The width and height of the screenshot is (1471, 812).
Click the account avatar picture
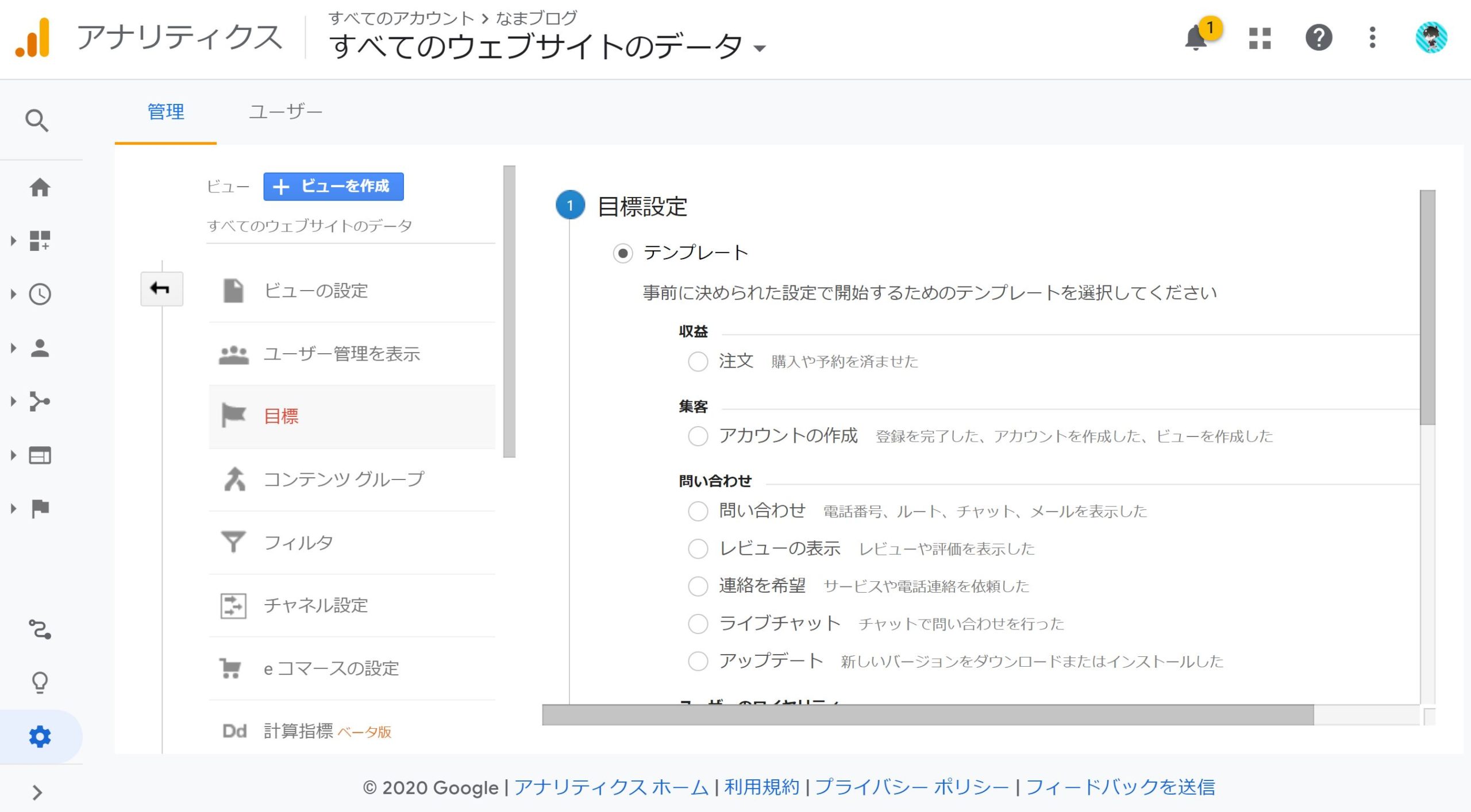(1431, 38)
